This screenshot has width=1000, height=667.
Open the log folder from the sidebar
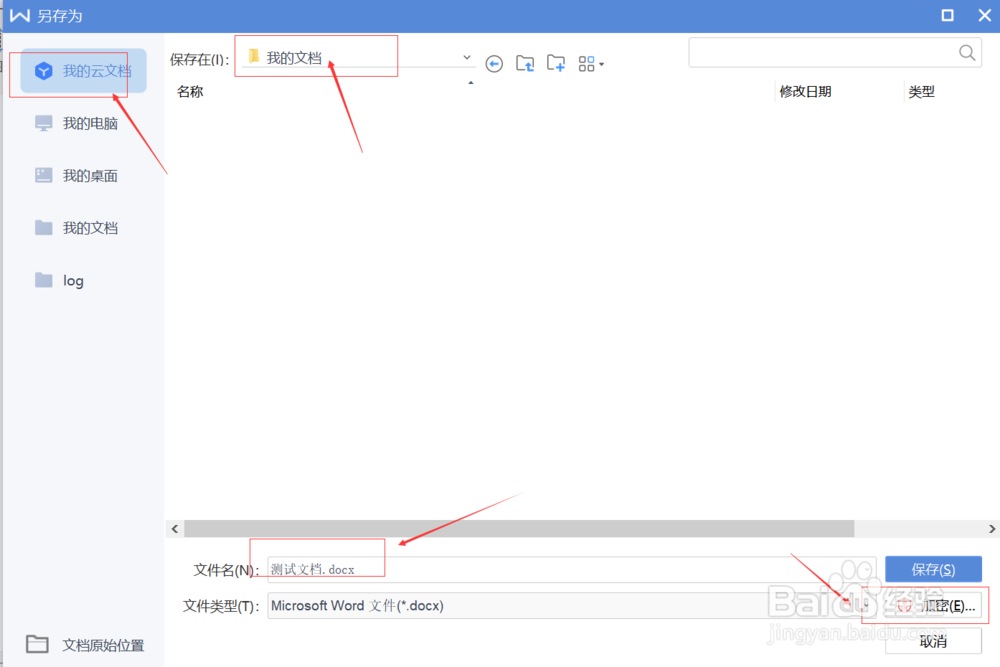pyautogui.click(x=70, y=280)
